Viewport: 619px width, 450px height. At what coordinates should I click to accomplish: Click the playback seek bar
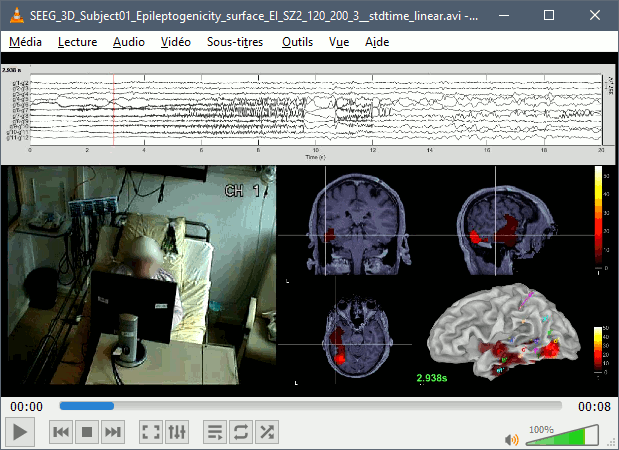pyautogui.click(x=310, y=406)
